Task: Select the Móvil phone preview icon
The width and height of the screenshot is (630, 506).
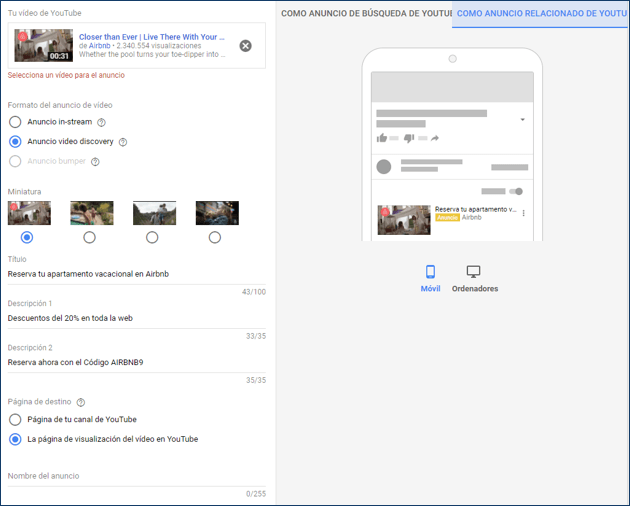Action: coord(430,272)
